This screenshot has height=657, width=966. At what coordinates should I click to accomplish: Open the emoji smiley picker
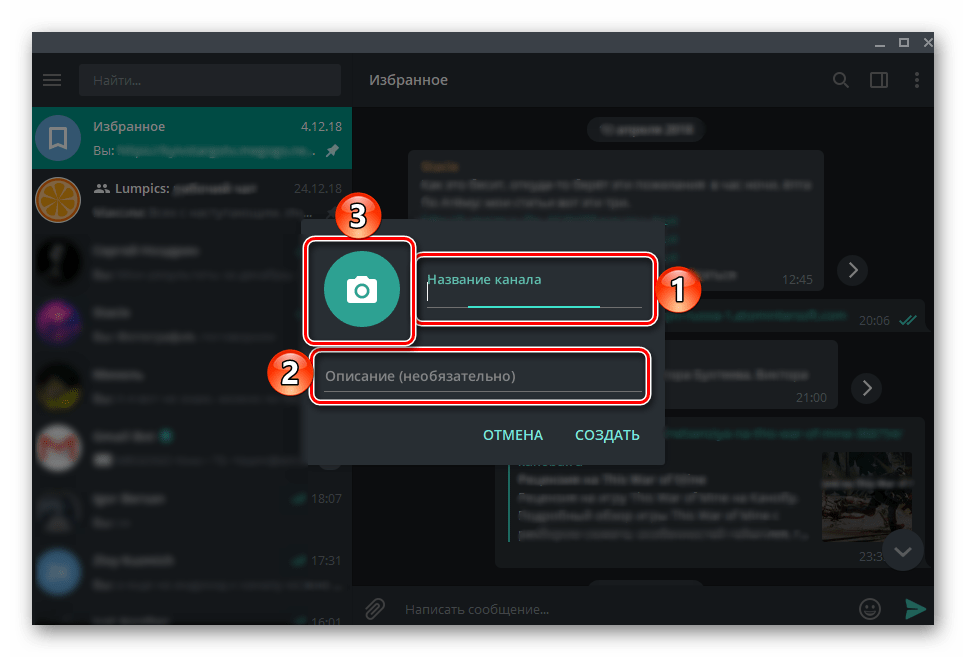(x=870, y=609)
